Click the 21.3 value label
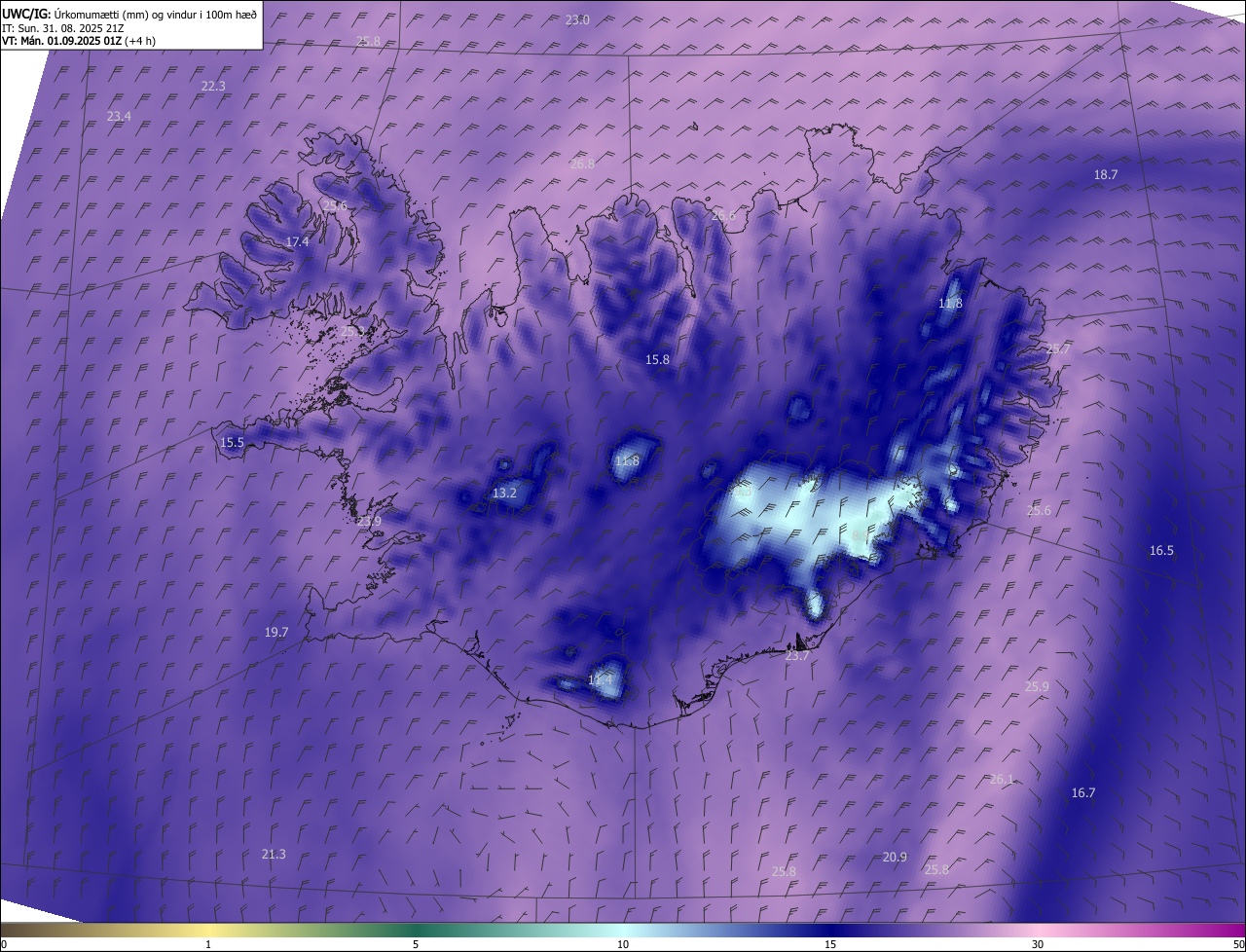 (x=274, y=854)
